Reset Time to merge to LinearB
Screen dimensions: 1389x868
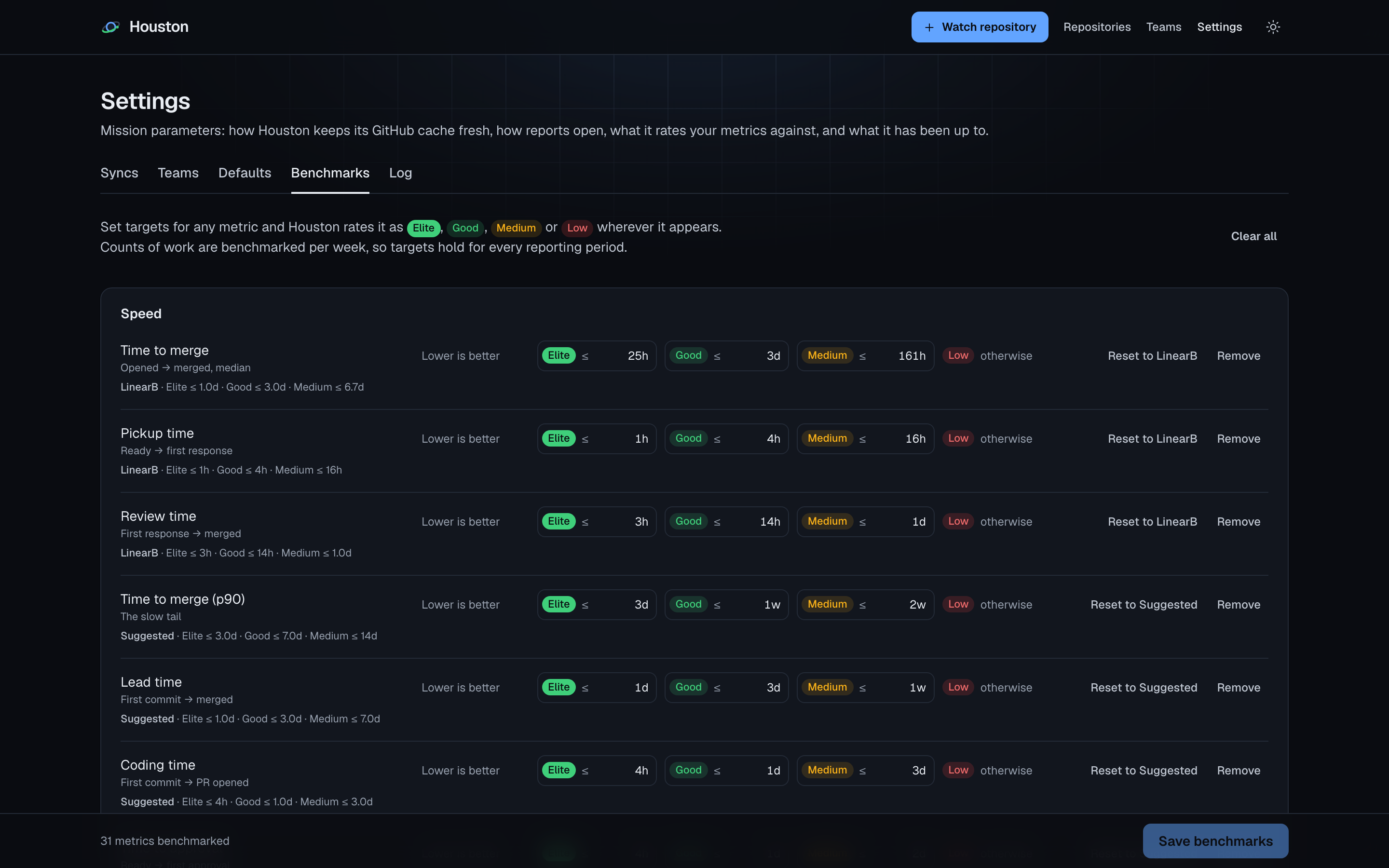pos(1152,356)
